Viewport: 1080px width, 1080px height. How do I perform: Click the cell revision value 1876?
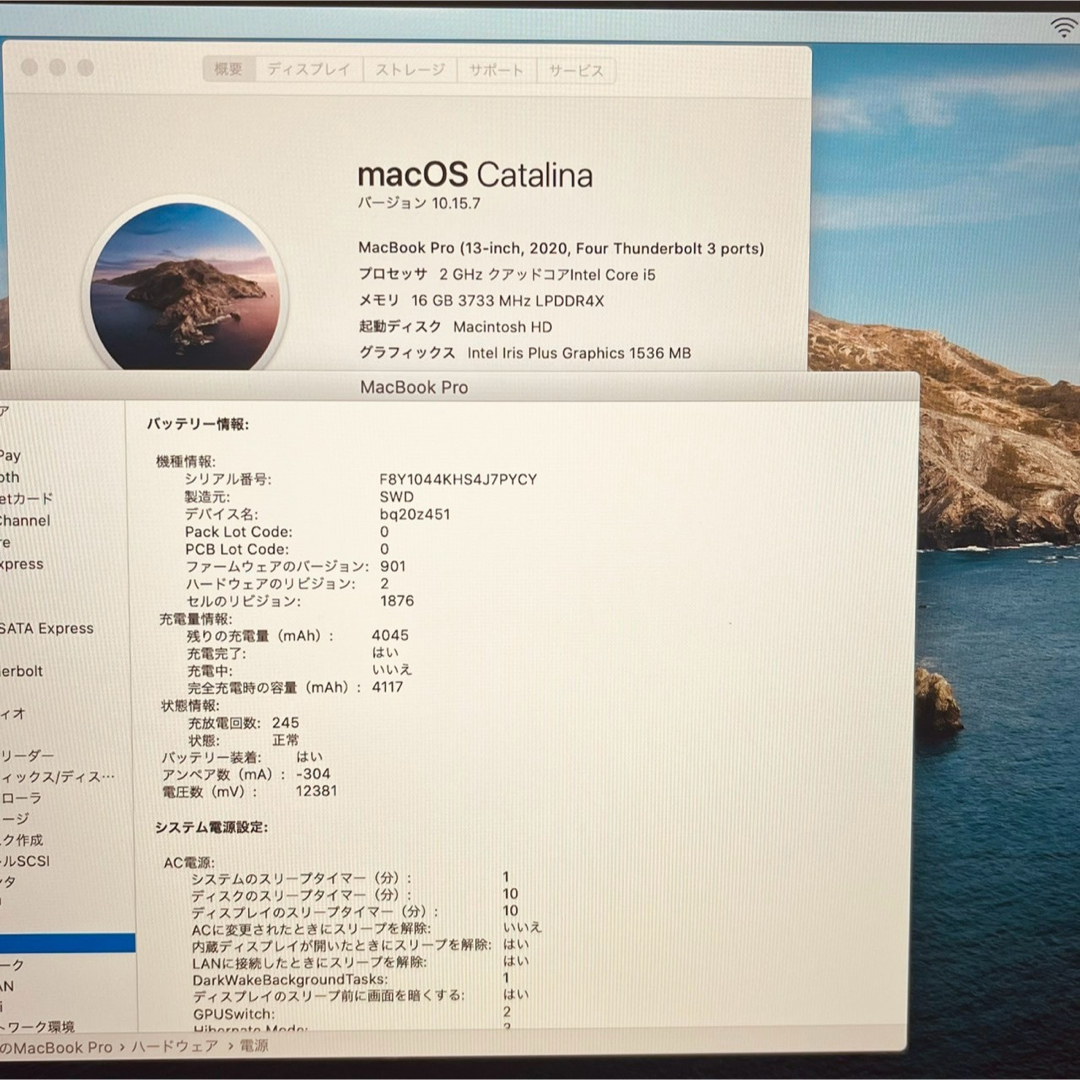pyautogui.click(x=397, y=601)
